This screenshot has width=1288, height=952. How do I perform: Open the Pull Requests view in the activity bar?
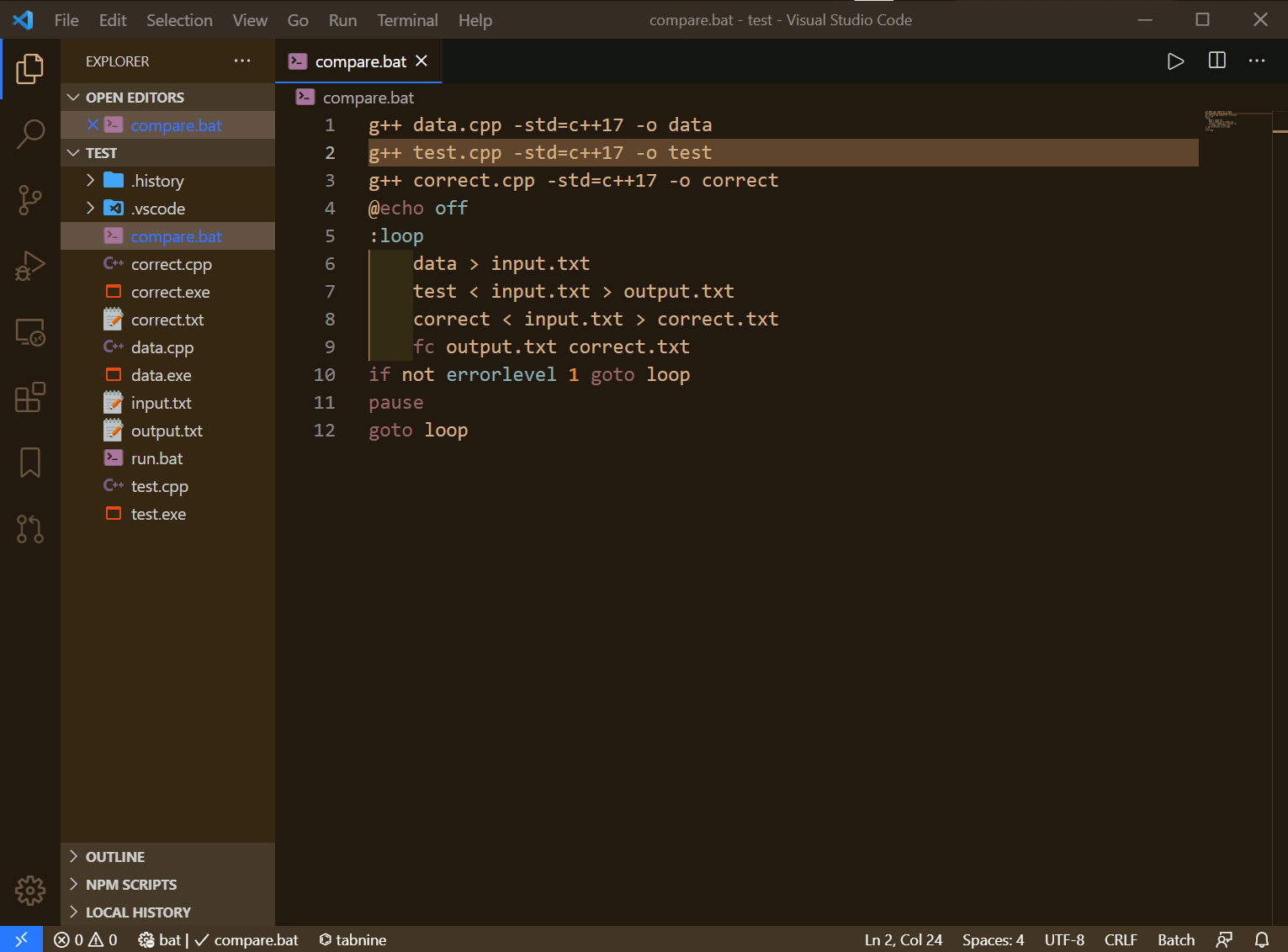(x=30, y=528)
